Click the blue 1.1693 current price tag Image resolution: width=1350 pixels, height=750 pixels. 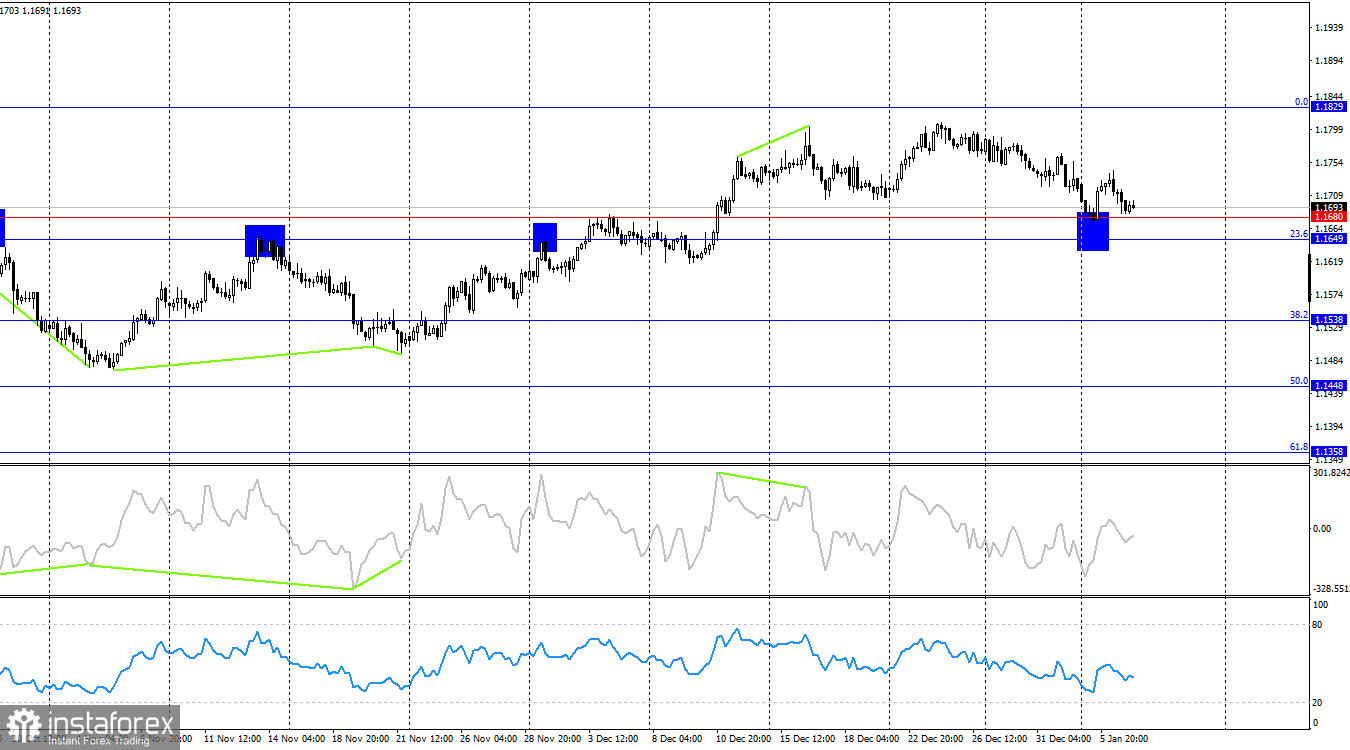pyautogui.click(x=1328, y=207)
